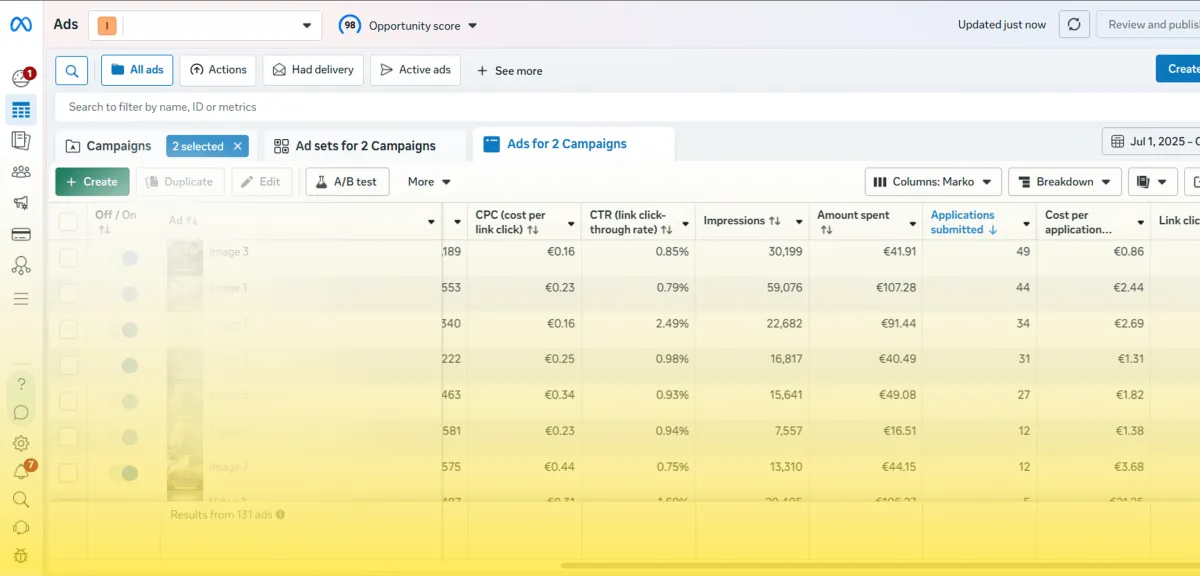
Task: Open Advertising settings megaphone icon
Action: pos(21,203)
